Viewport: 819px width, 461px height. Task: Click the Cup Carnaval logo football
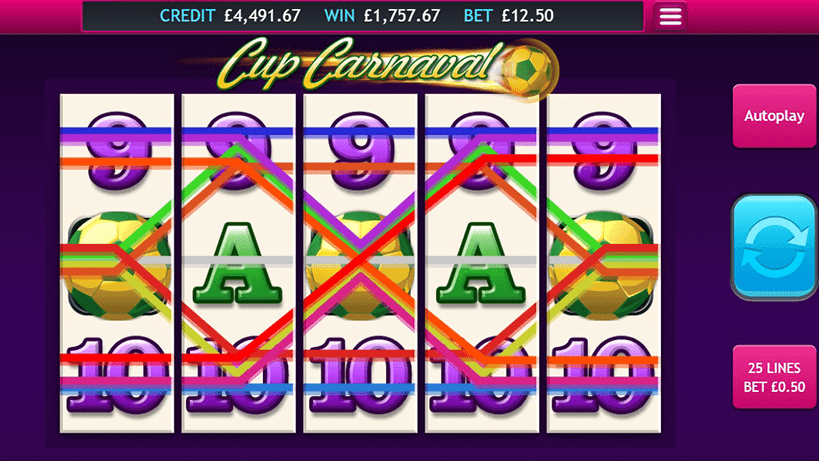(528, 70)
